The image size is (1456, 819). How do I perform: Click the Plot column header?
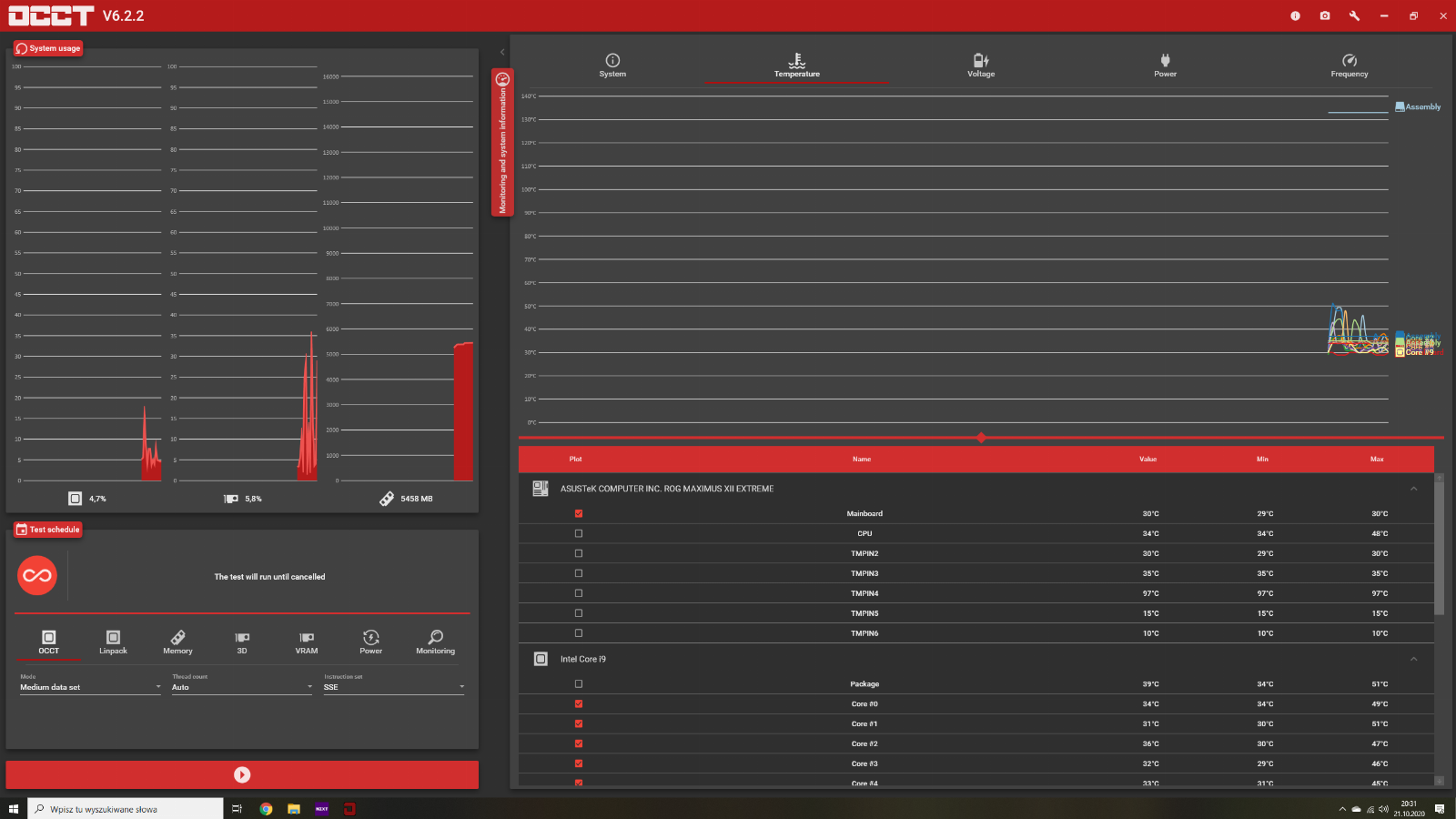point(576,460)
